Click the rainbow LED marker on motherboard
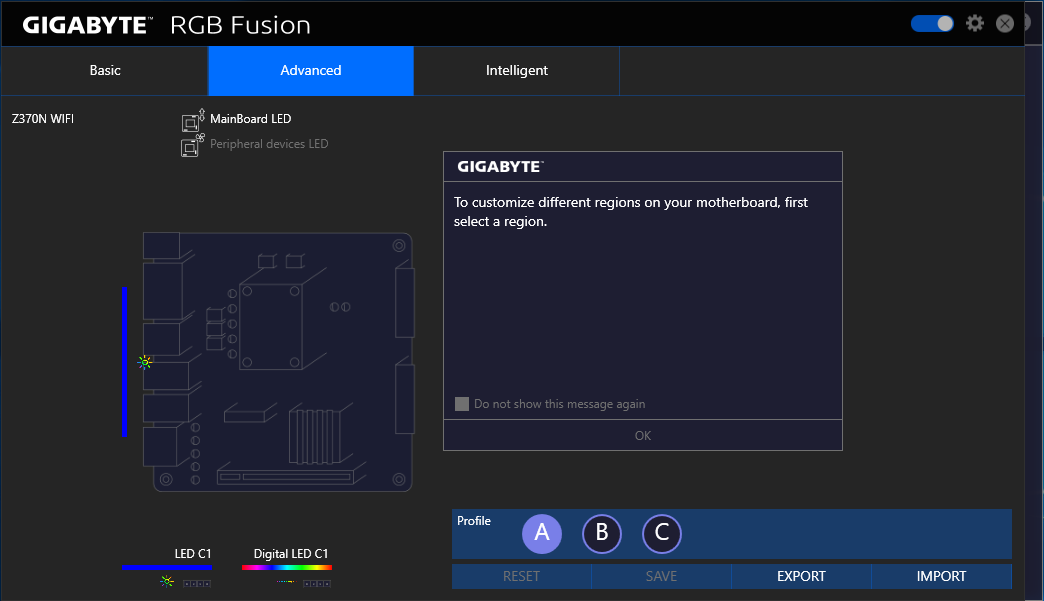 (144, 362)
